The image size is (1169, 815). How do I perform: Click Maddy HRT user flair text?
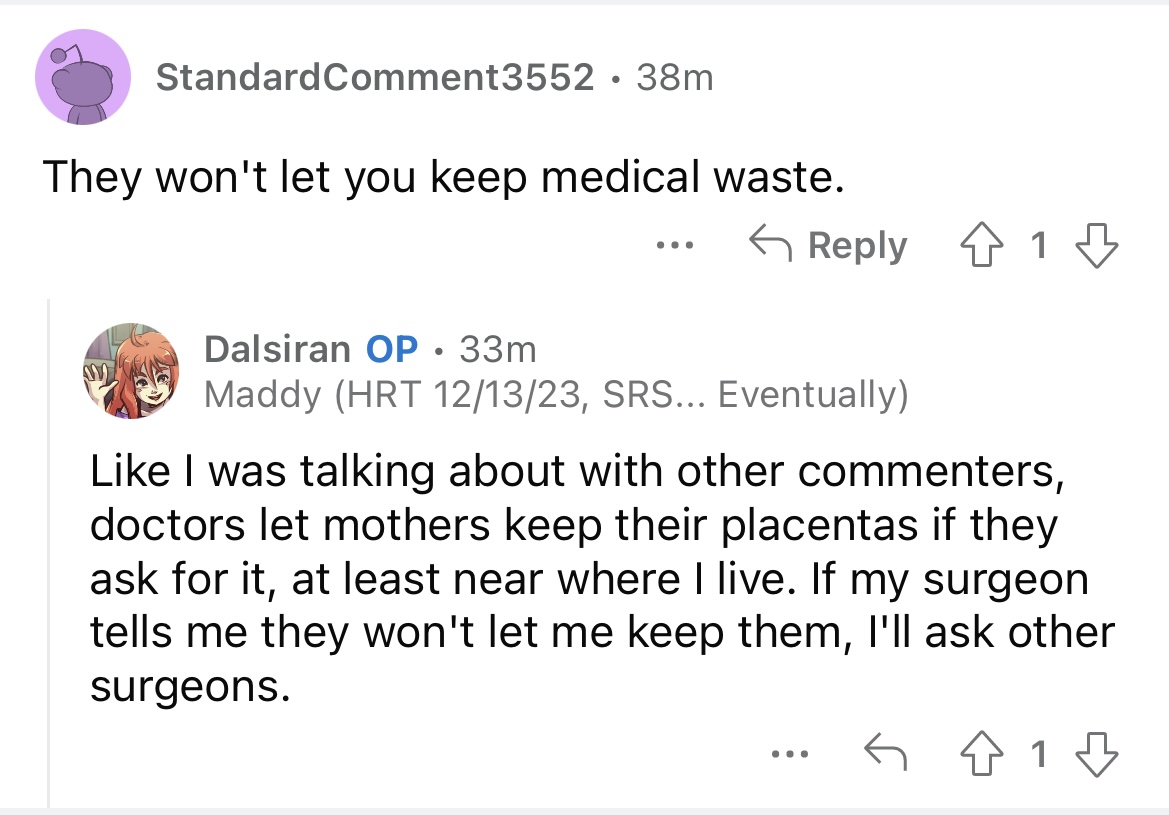click(x=556, y=395)
